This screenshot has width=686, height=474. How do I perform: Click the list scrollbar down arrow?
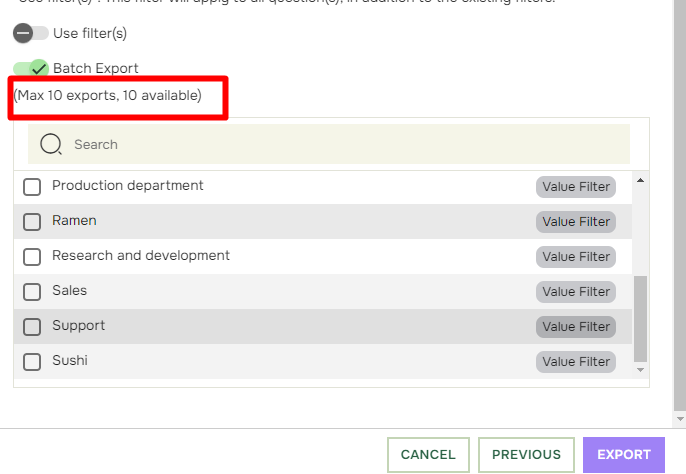(x=640, y=370)
